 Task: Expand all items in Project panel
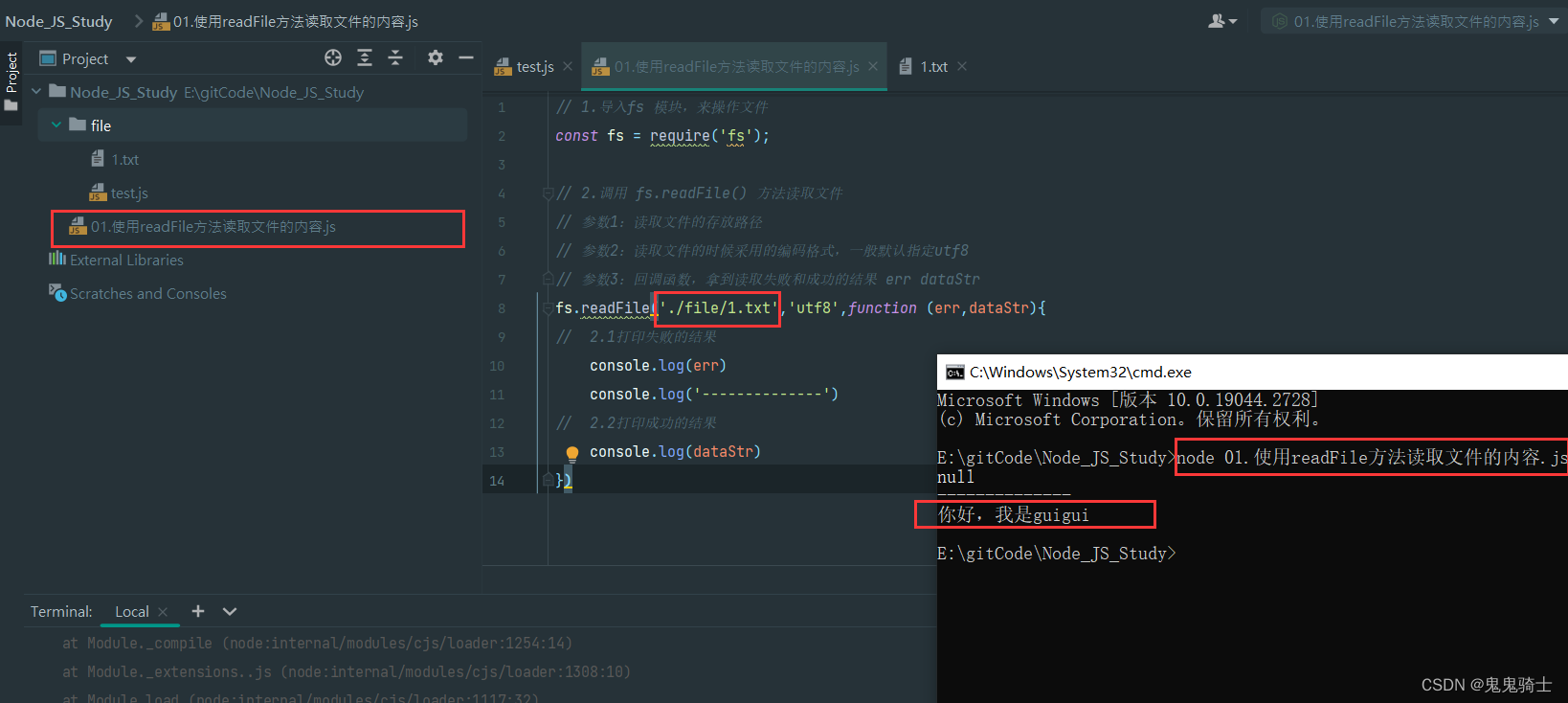[x=365, y=58]
